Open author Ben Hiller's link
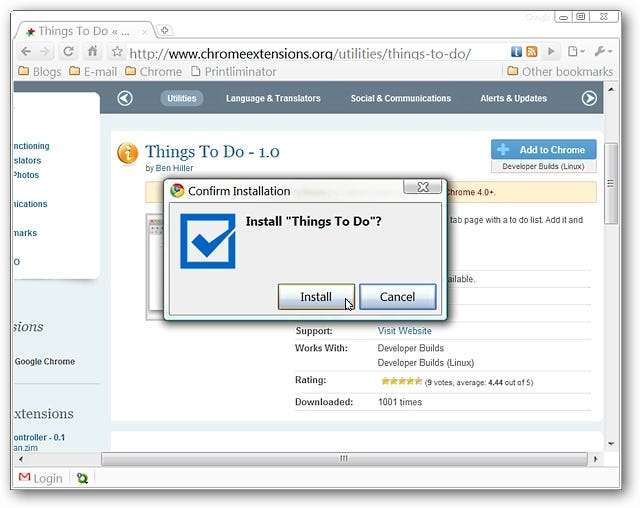Viewport: 640px width, 508px height. [174, 168]
